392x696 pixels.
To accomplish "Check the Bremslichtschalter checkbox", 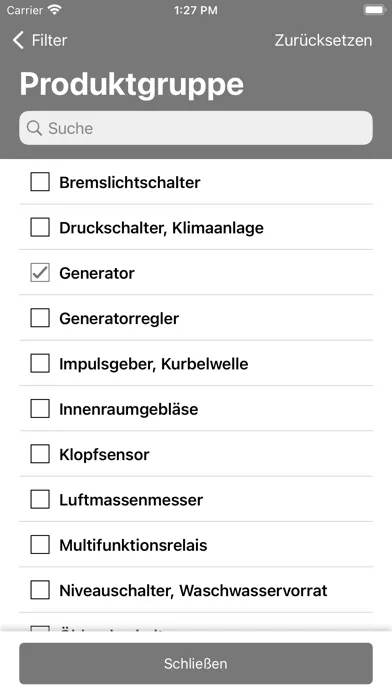I will [40, 182].
